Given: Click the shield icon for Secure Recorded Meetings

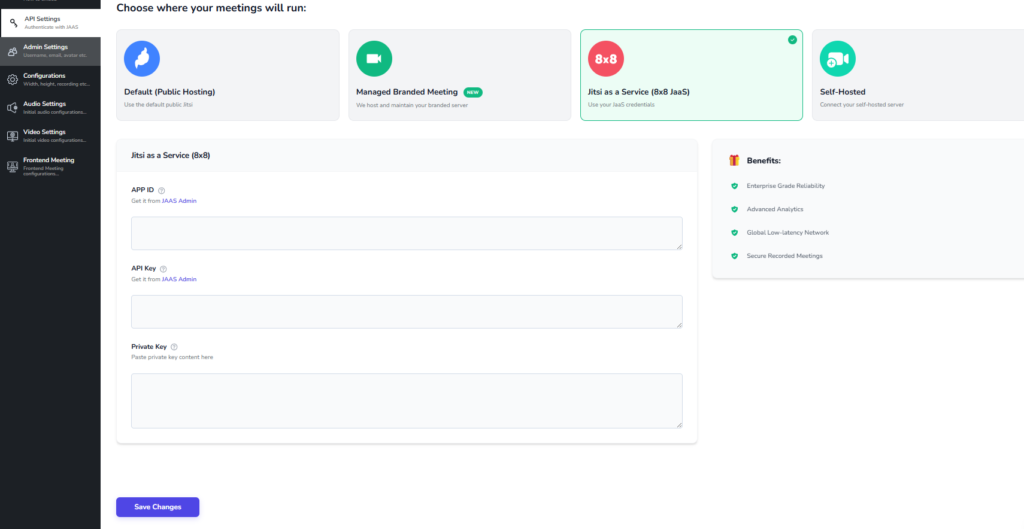Looking at the screenshot, I should [x=734, y=256].
